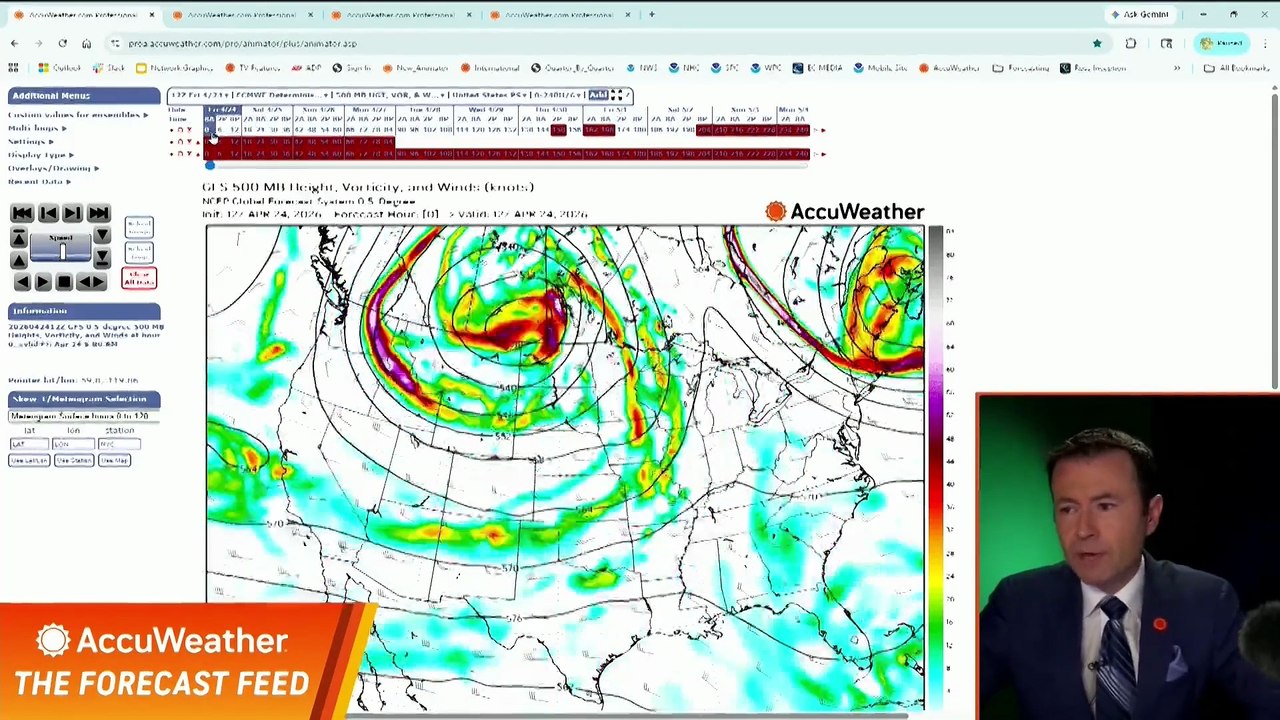Expand the Overlays/Drawing menu

coord(53,168)
